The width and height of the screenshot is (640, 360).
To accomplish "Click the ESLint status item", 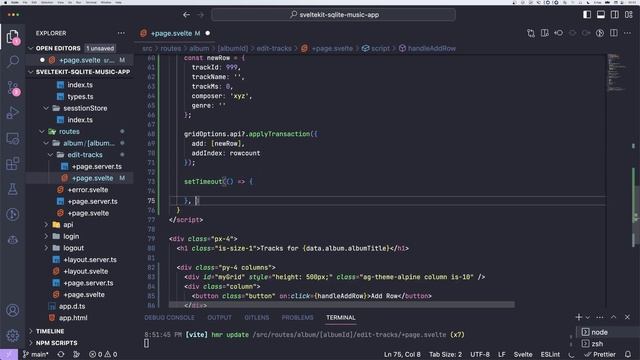I will [550, 354].
